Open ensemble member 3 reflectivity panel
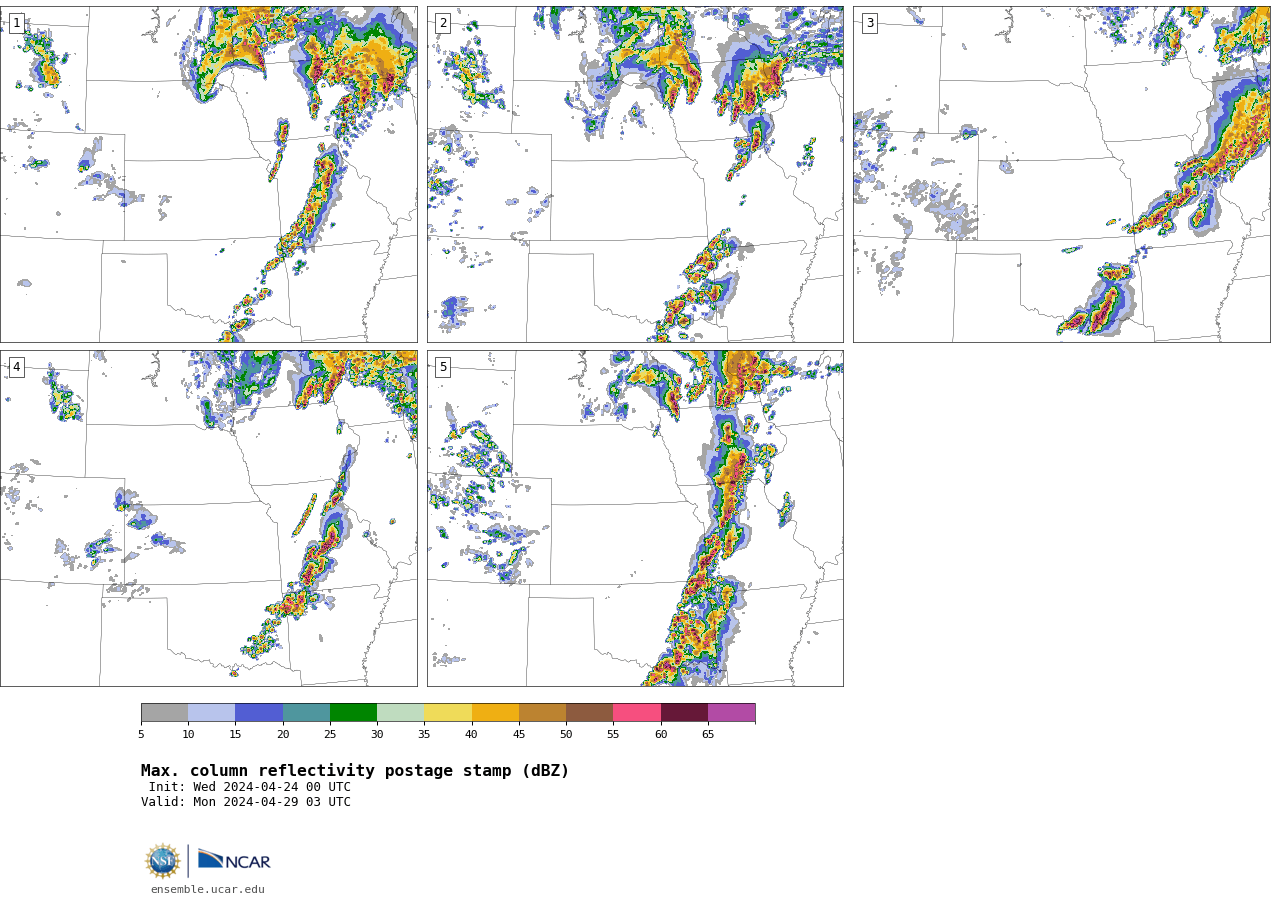1280x901 pixels. tap(1062, 174)
